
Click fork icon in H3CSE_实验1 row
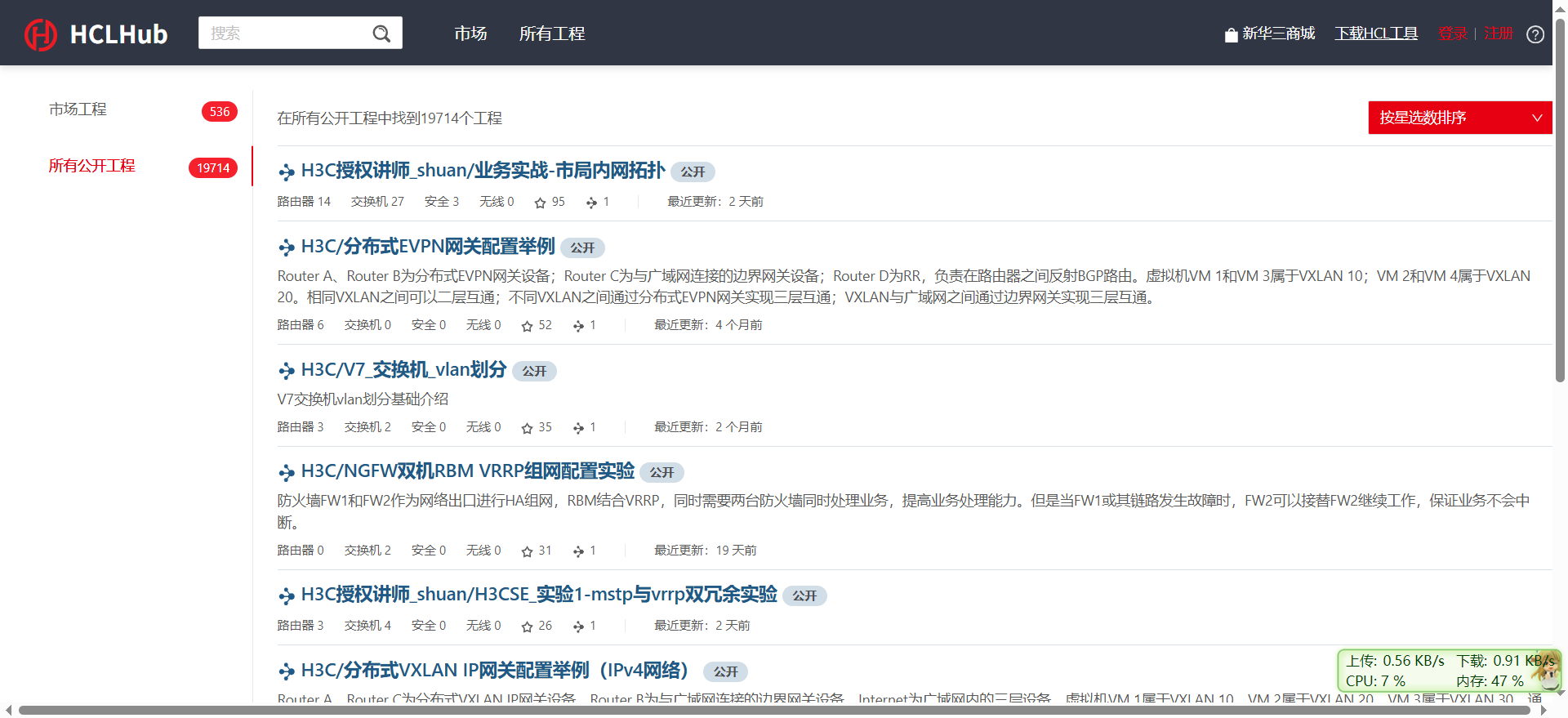point(578,627)
